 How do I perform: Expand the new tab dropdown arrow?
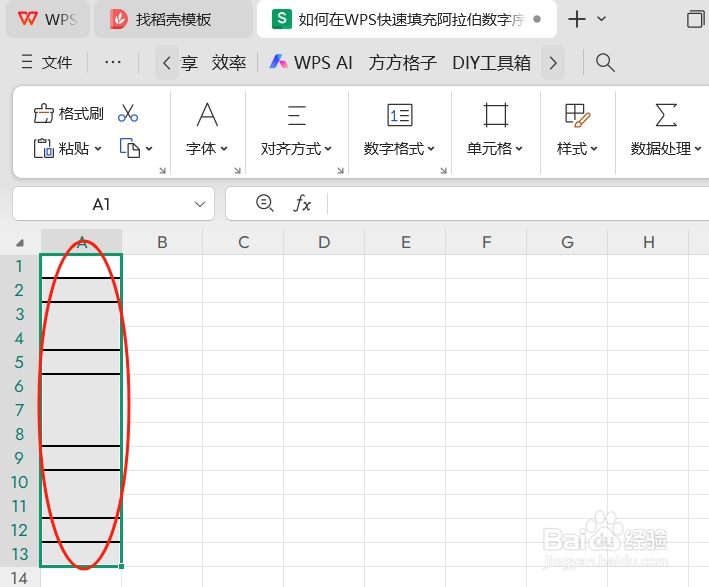(601, 19)
